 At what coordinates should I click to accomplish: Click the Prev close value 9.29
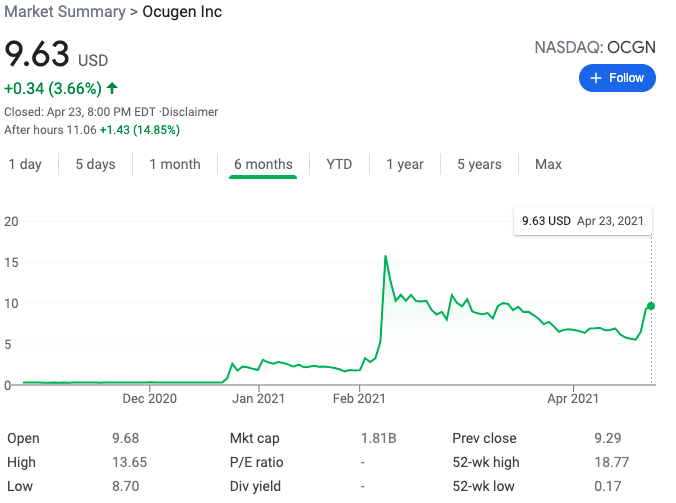607,438
